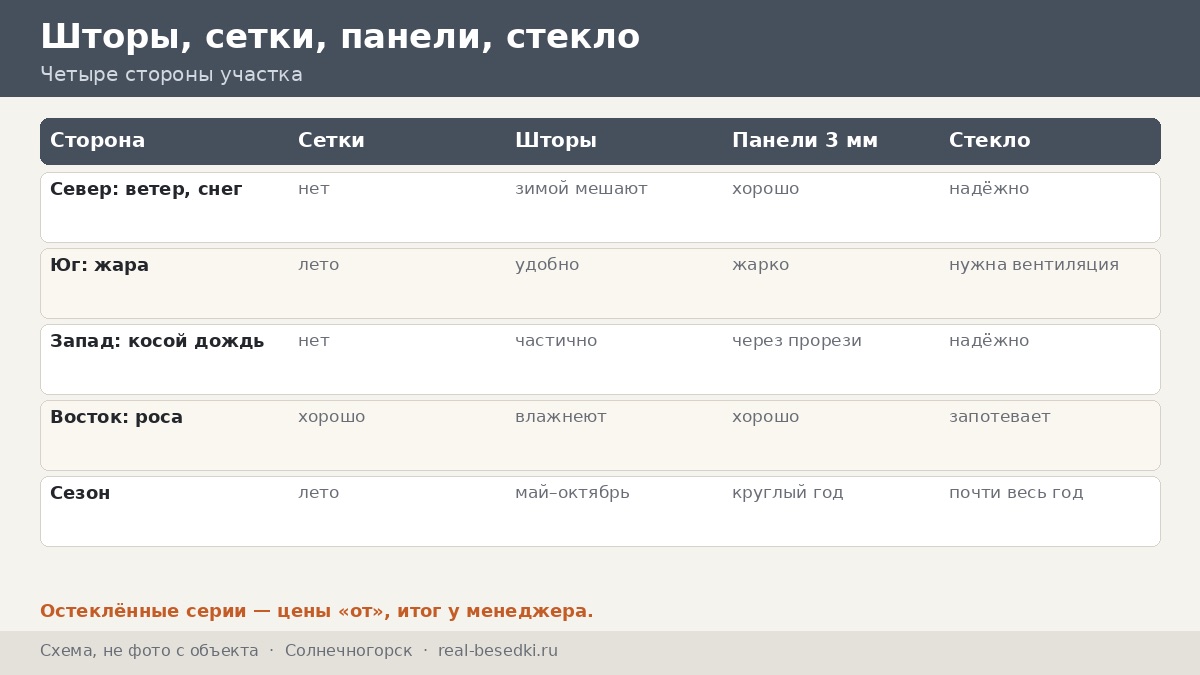This screenshot has height=675, width=1200.
Task: Select the "Стекло" column header
Action: (x=989, y=141)
